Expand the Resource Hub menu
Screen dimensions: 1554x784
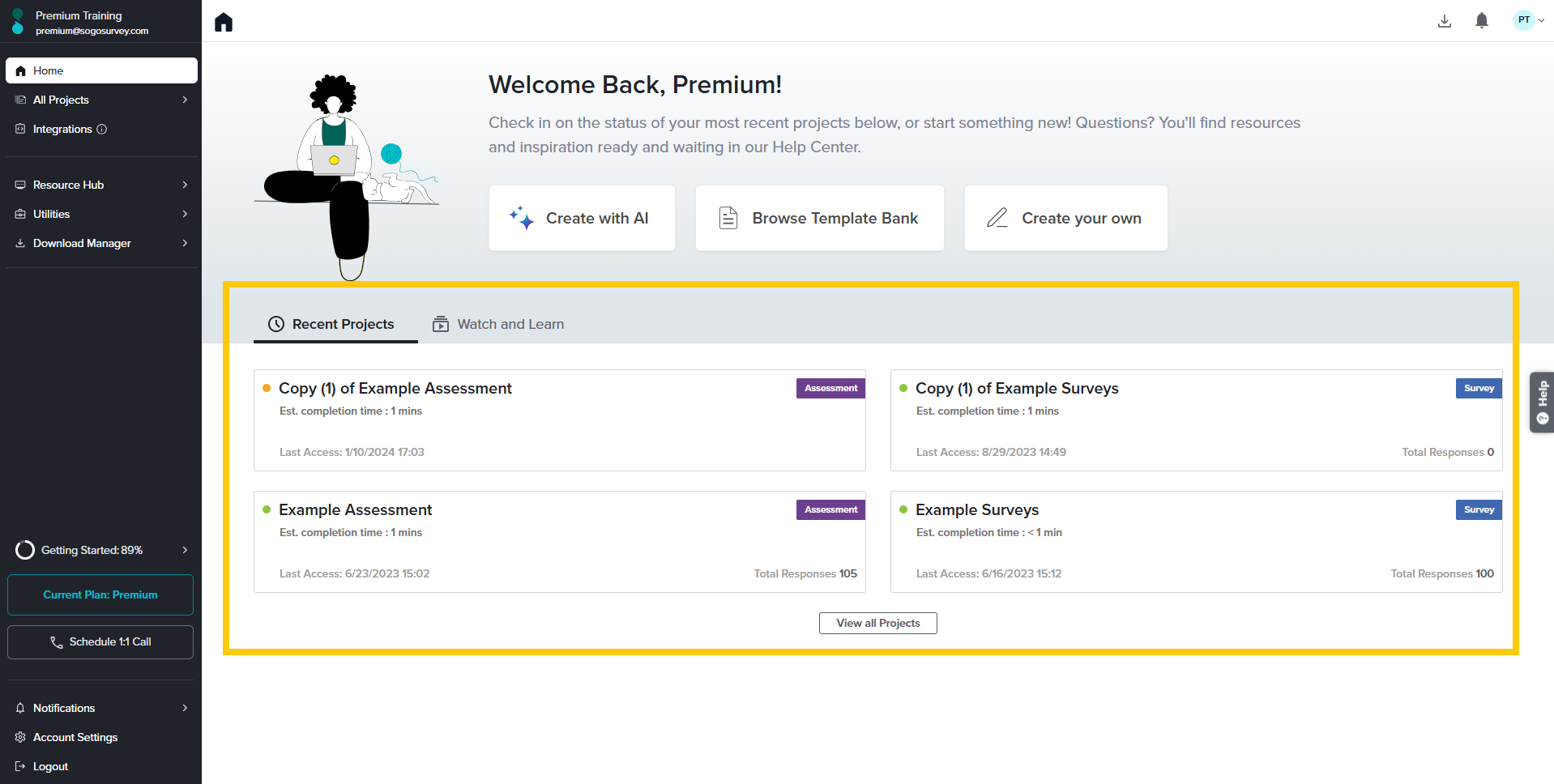(185, 185)
